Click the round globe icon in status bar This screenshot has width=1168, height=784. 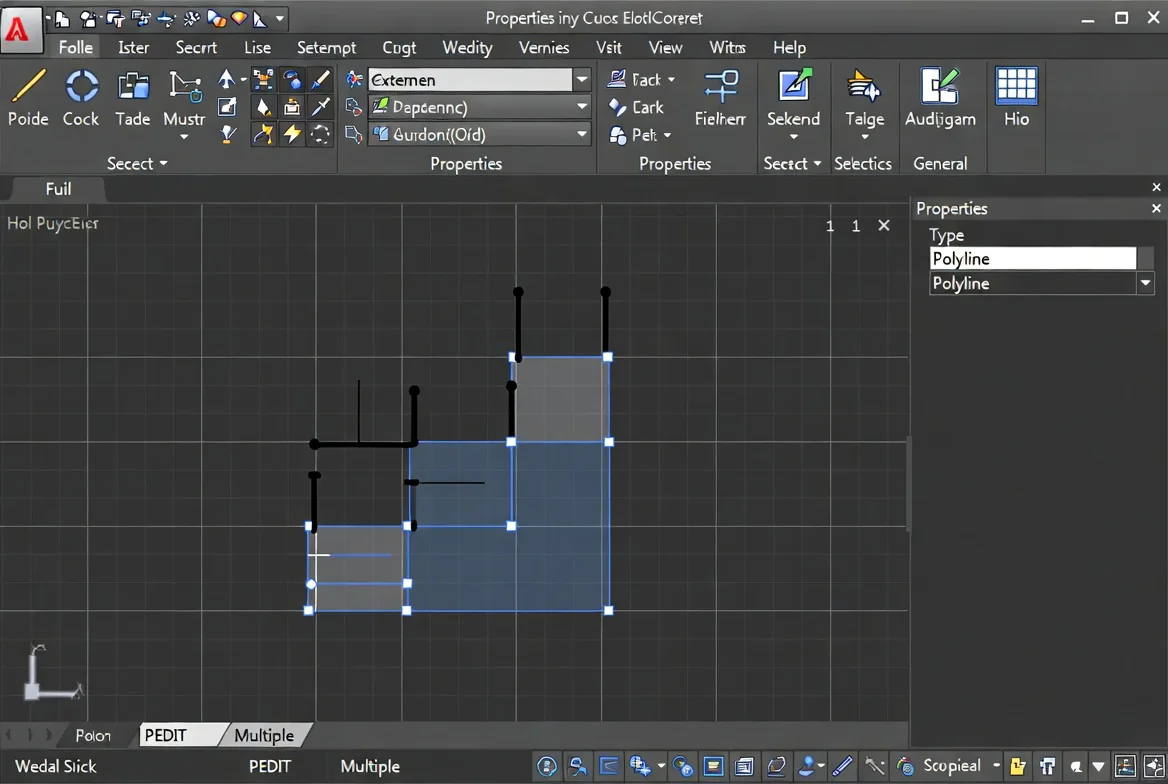pyautogui.click(x=547, y=766)
